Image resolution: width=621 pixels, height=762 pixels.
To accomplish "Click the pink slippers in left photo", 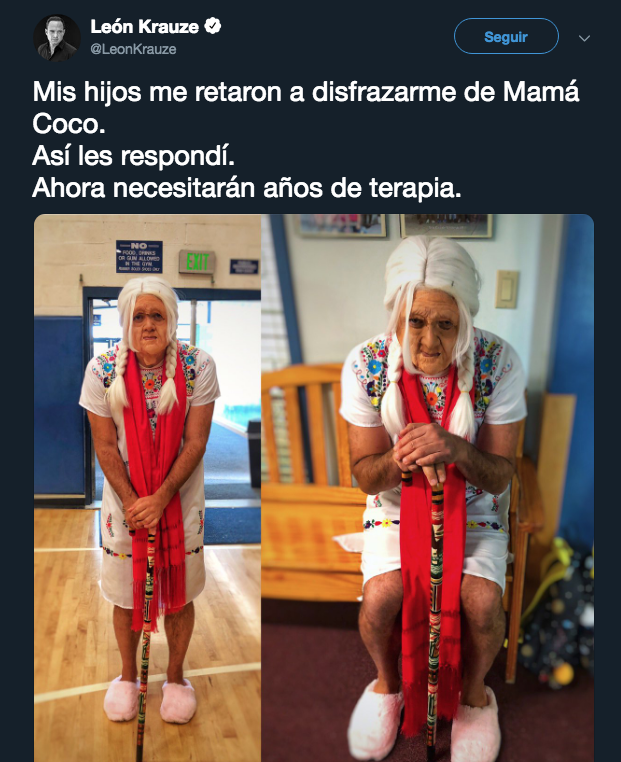I will coord(150,699).
